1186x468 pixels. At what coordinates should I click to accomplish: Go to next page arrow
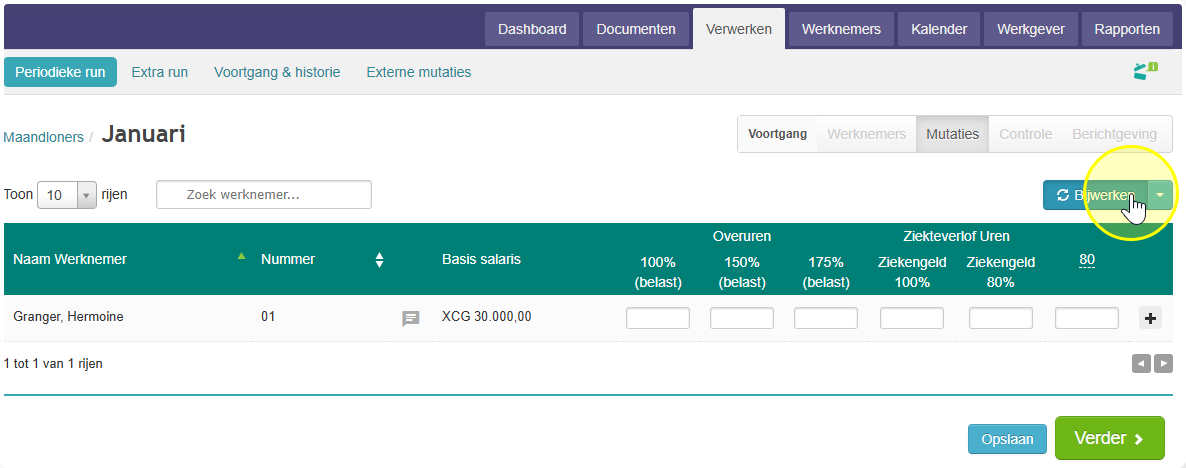(1163, 364)
